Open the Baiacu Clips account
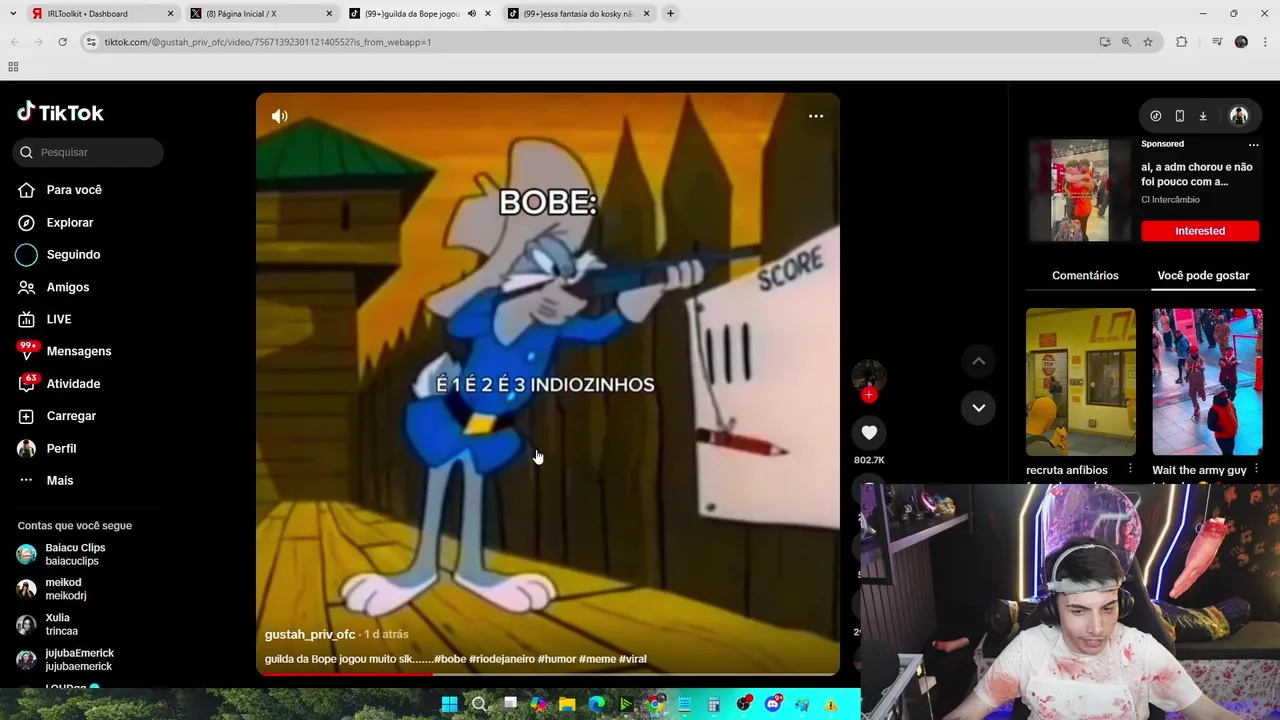 coord(62,554)
